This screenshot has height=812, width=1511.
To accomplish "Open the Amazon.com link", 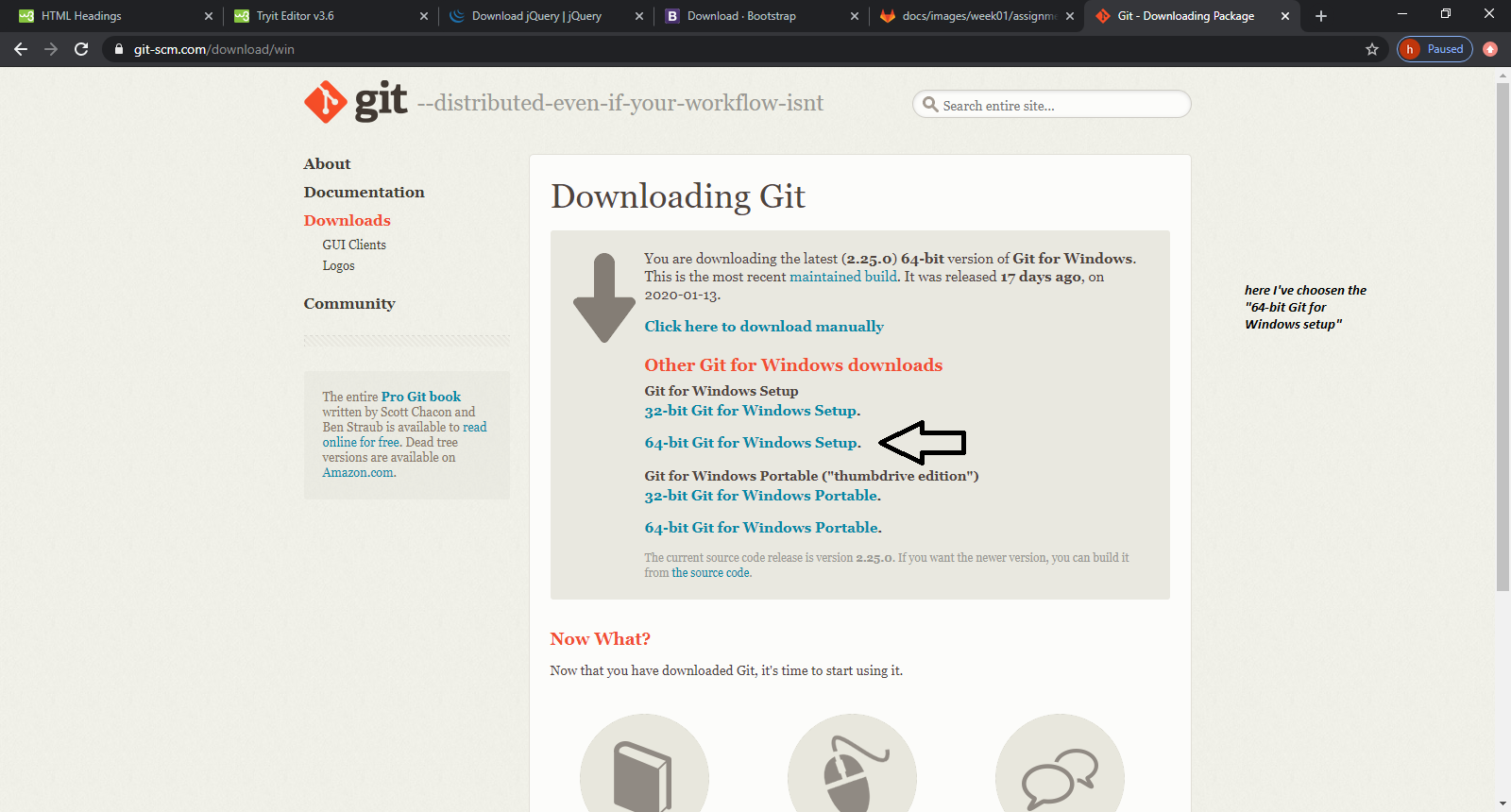I will click(359, 472).
